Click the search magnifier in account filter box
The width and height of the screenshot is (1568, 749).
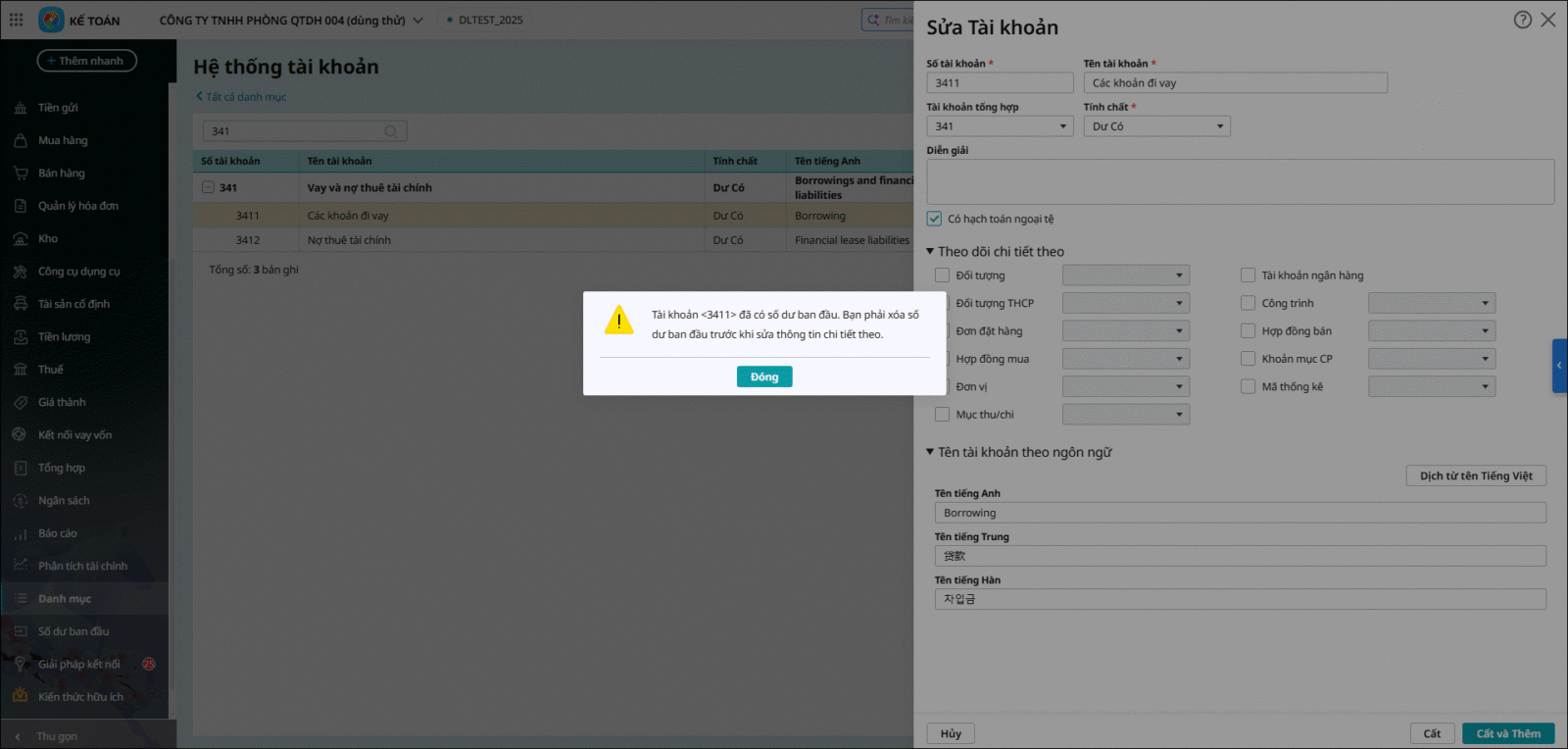click(391, 131)
